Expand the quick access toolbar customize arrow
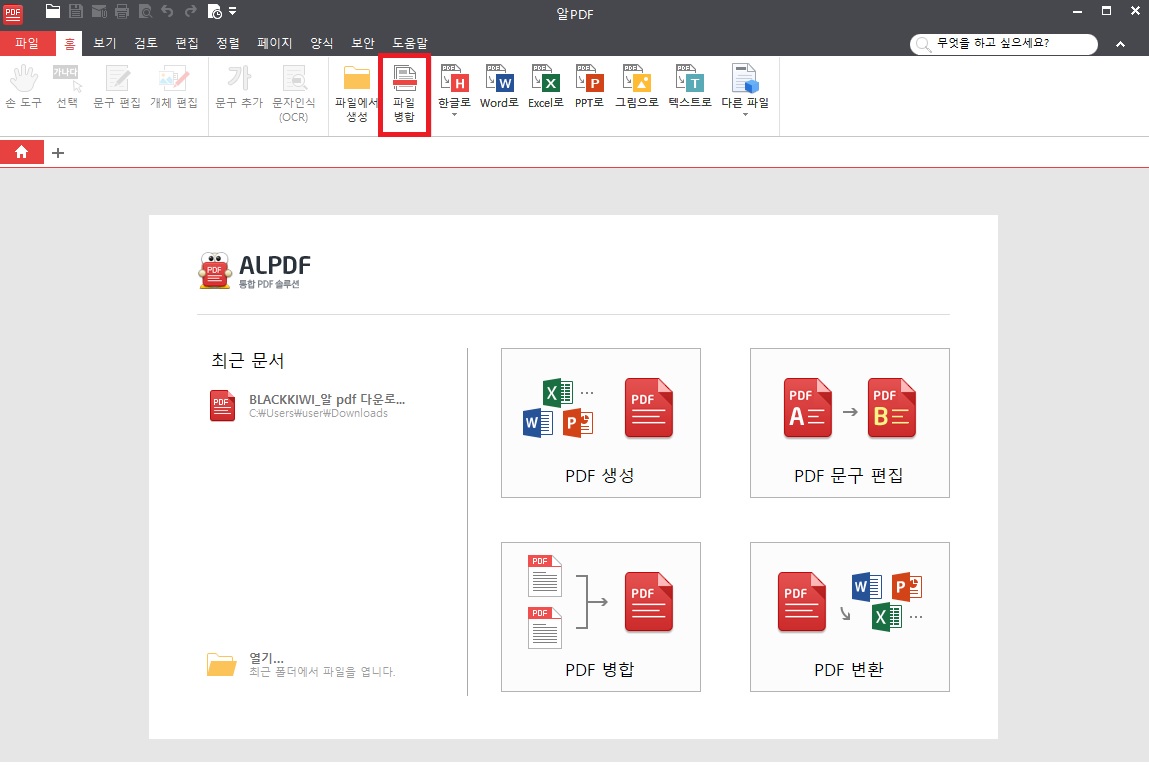1149x765 pixels. 232,11
